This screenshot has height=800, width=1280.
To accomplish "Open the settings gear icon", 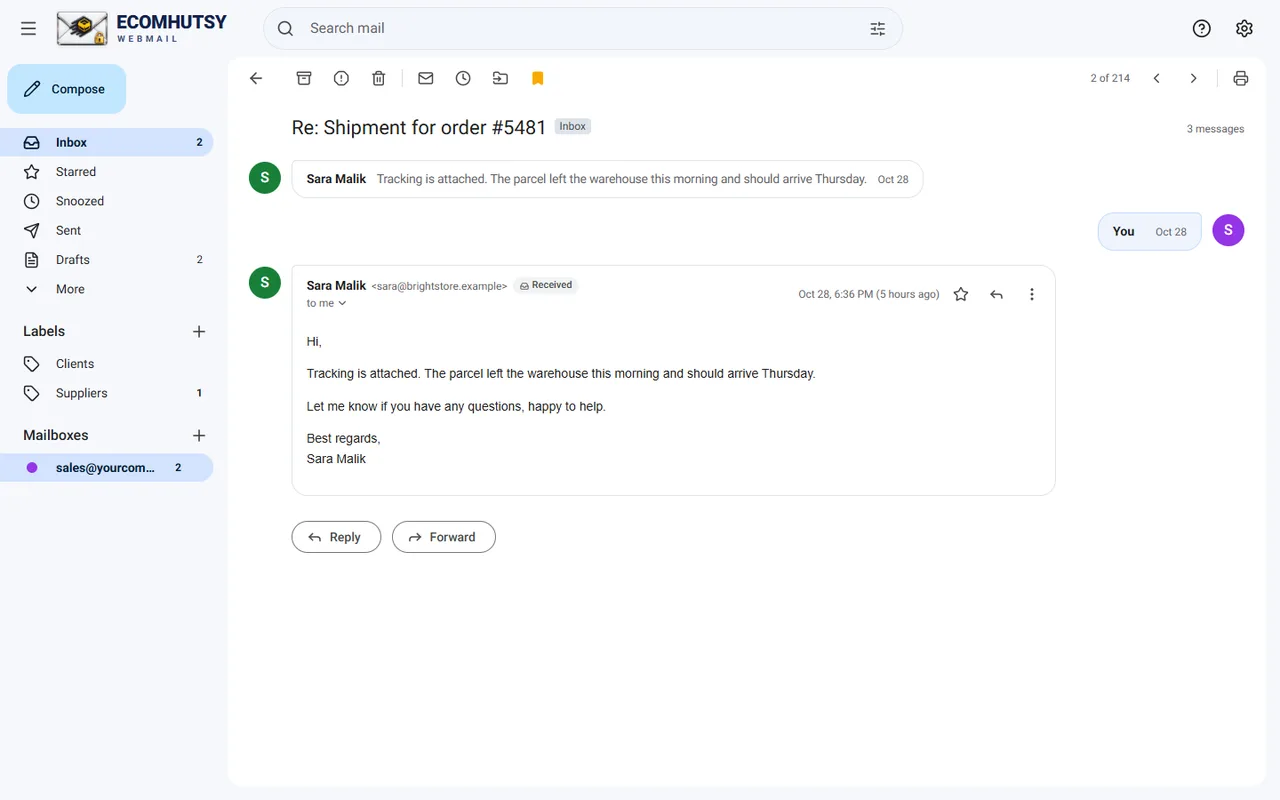I will 1244,29.
